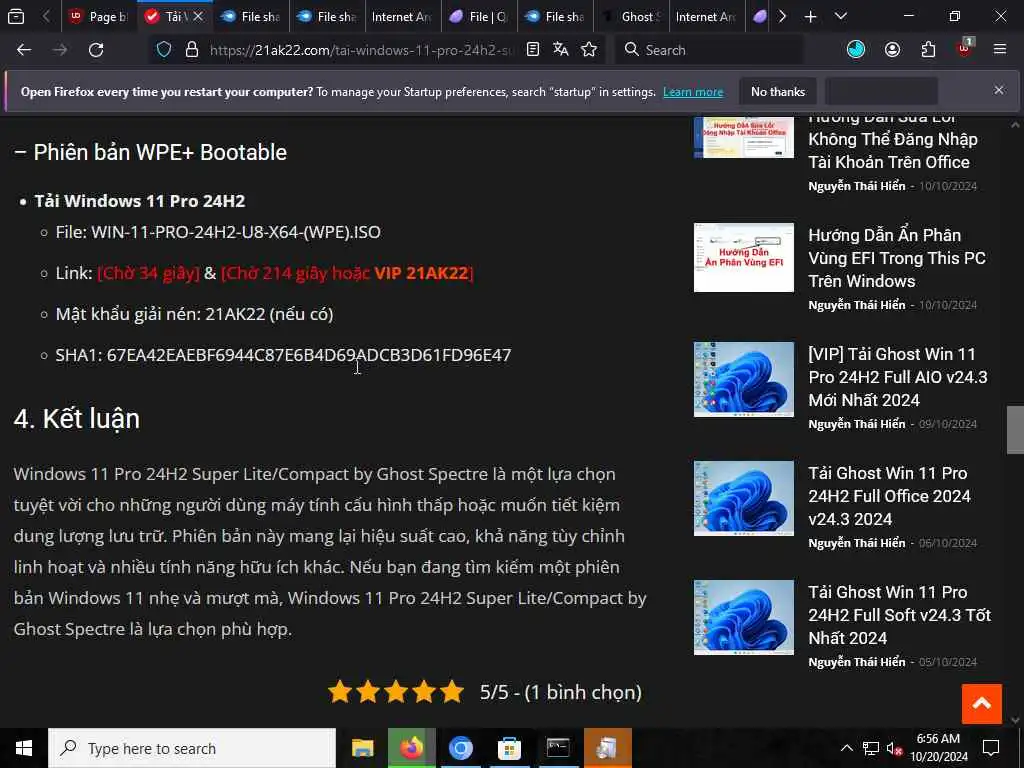Switch to Firefox in the taskbar

pos(411,748)
